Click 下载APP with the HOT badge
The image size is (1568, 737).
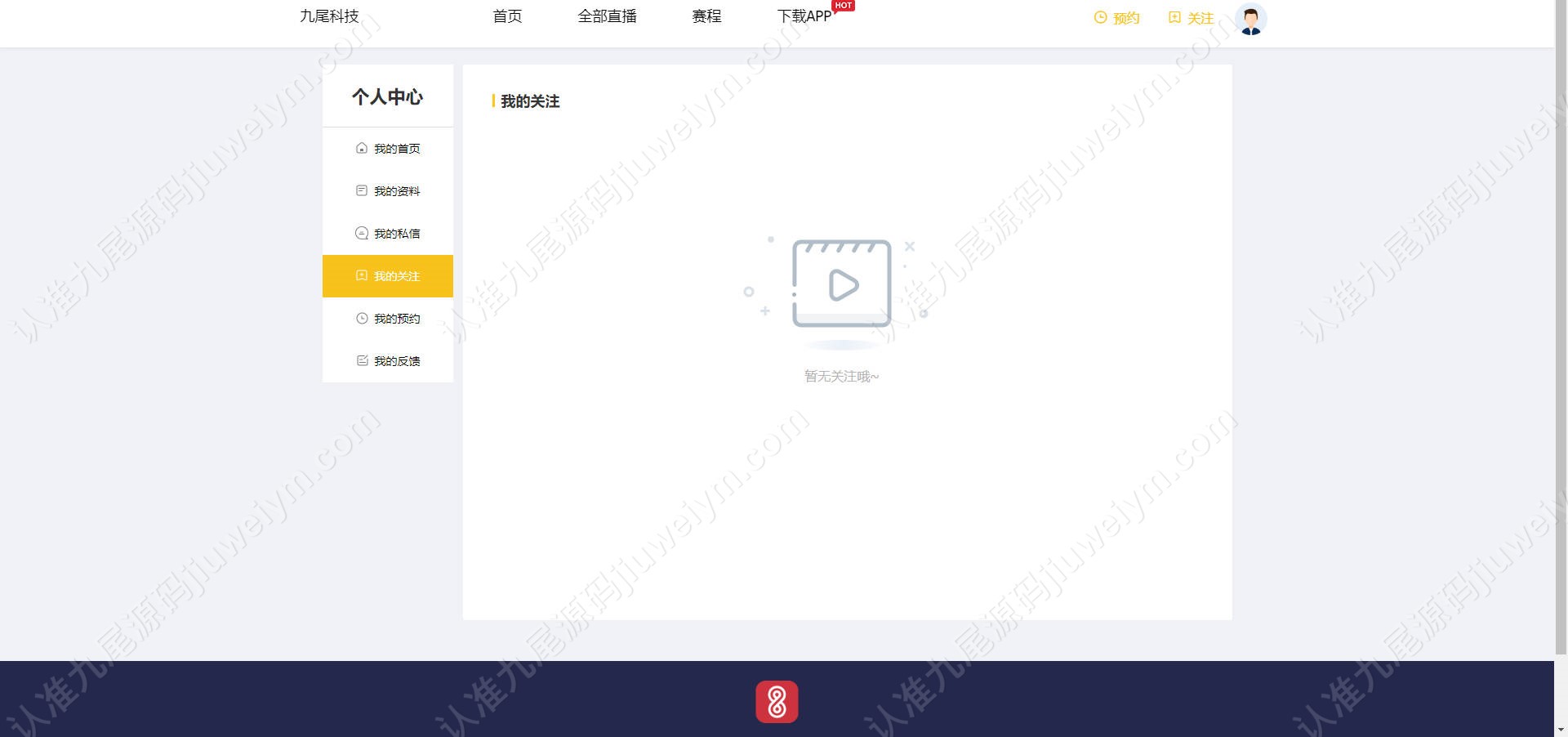point(804,16)
